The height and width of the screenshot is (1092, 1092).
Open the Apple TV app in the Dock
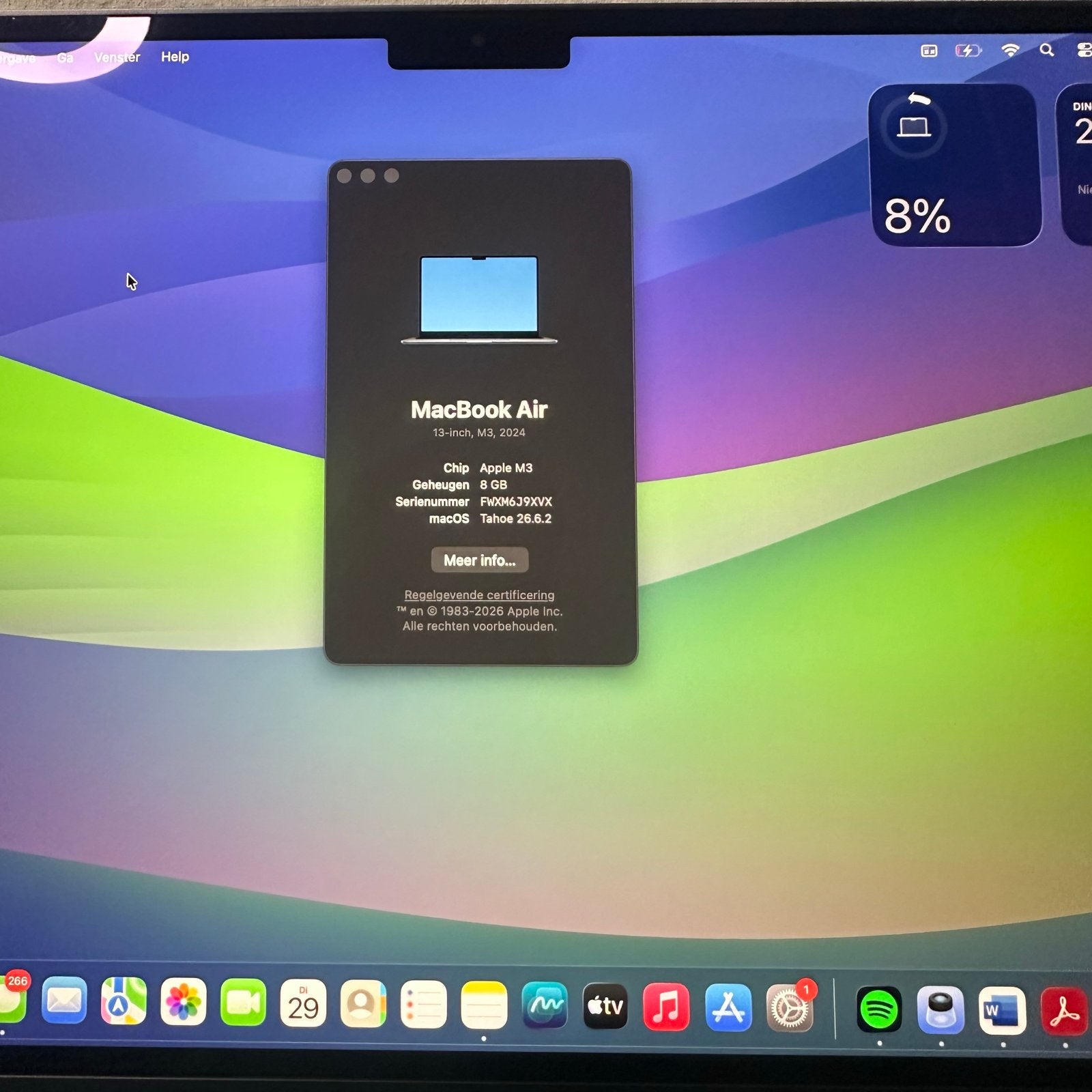[x=605, y=1005]
